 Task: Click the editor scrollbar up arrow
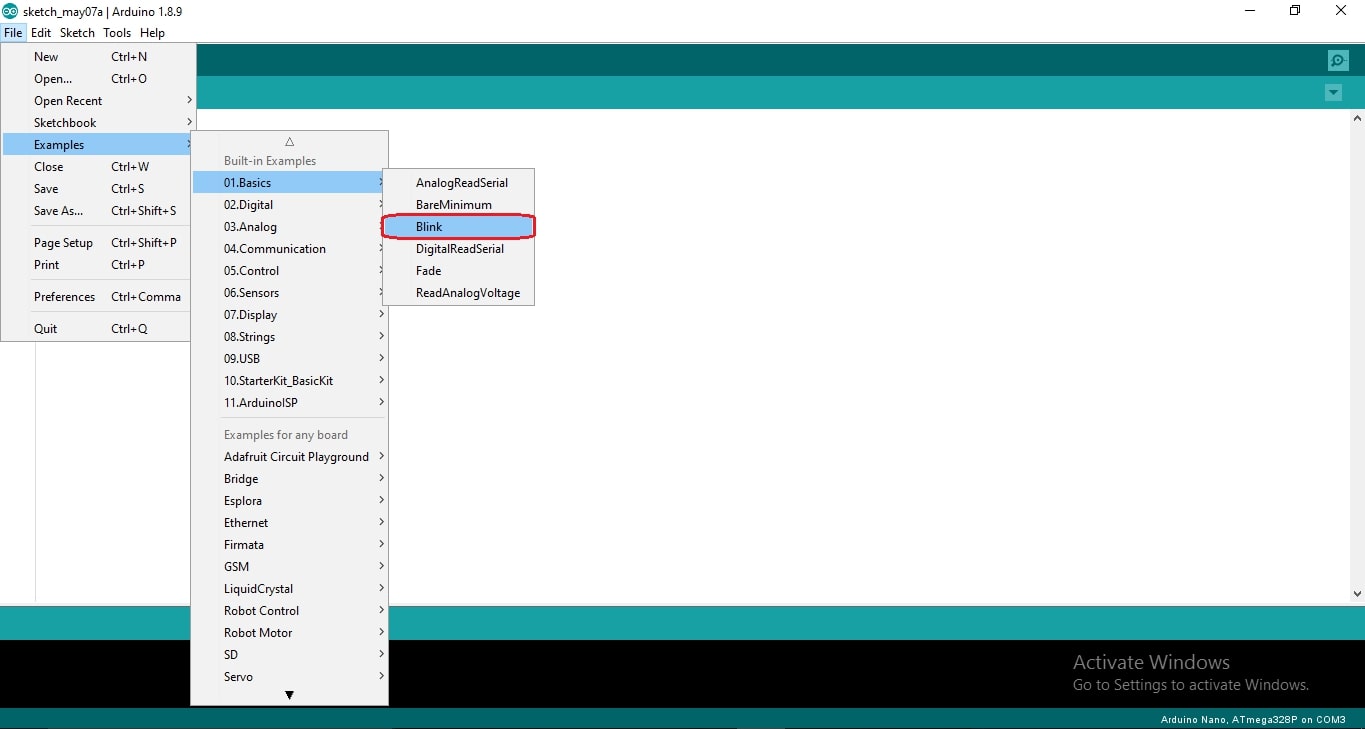[x=1357, y=119]
